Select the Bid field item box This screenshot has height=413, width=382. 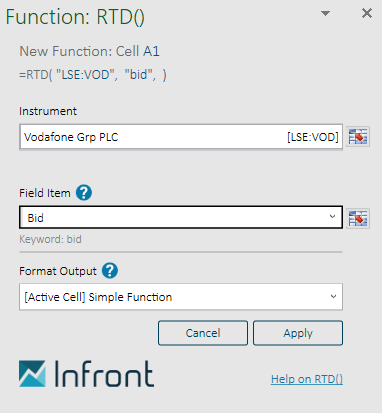coord(181,217)
